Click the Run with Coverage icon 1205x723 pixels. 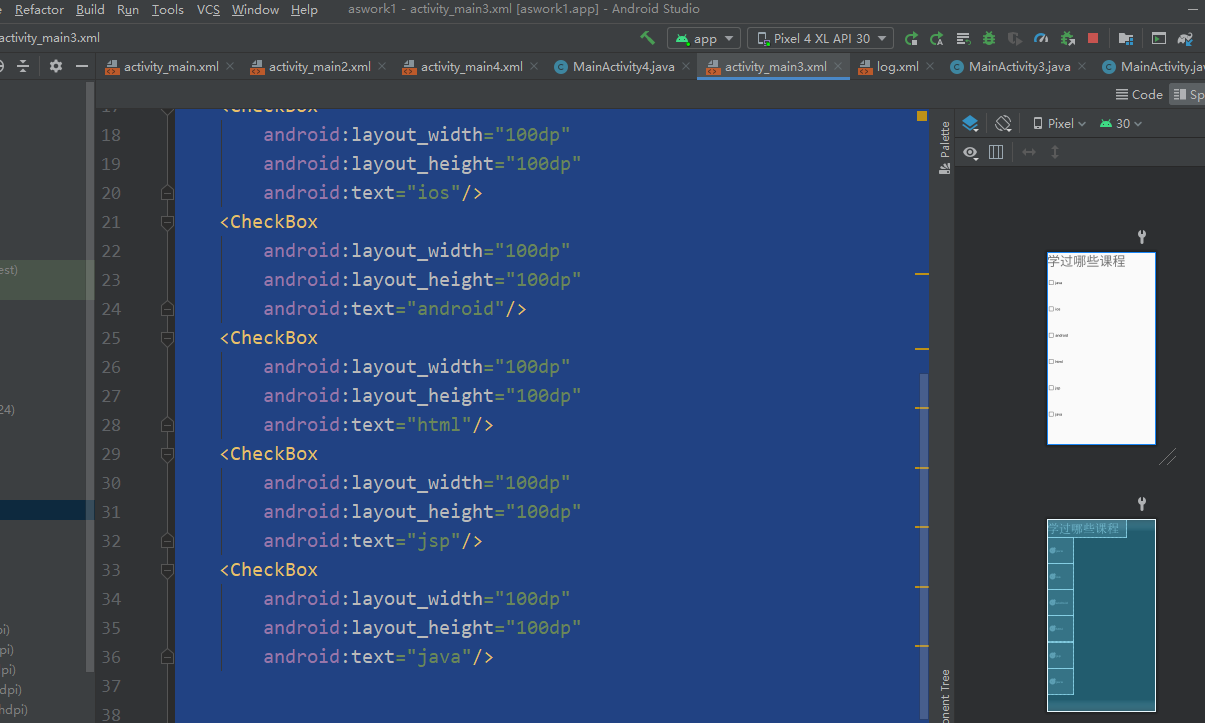click(1015, 38)
